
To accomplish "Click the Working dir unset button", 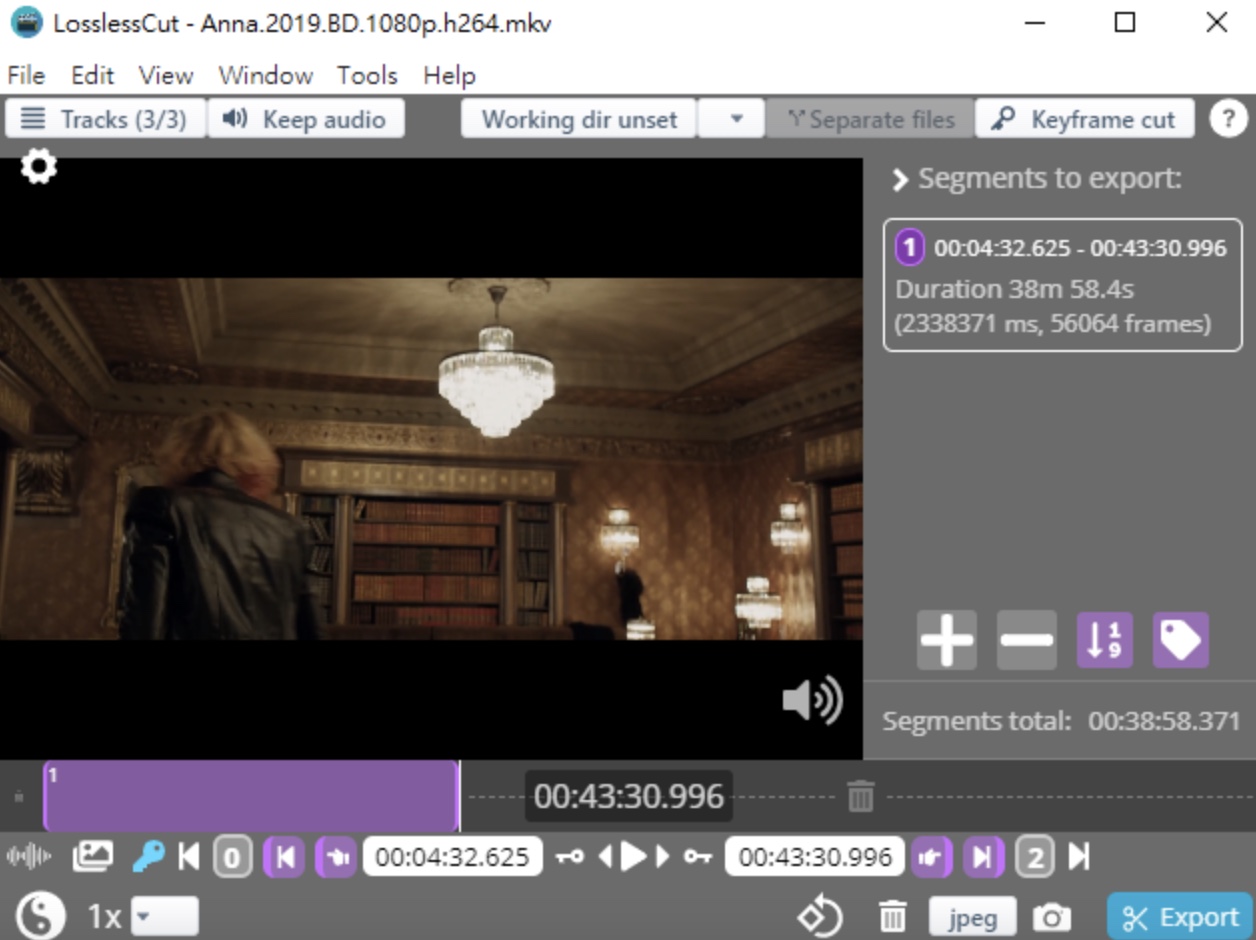I will coord(579,119).
